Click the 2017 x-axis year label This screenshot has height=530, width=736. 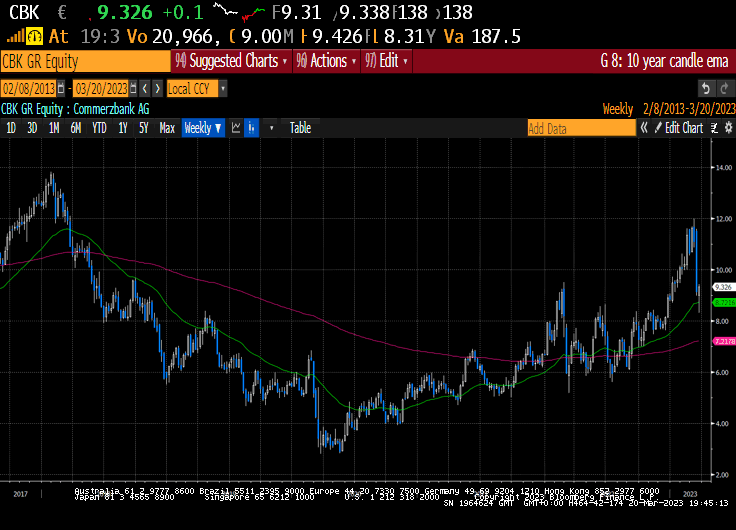click(20, 494)
